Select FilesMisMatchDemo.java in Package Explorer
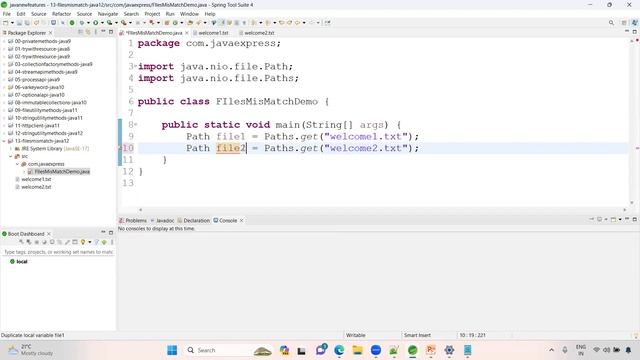The image size is (640, 360). click(62, 171)
